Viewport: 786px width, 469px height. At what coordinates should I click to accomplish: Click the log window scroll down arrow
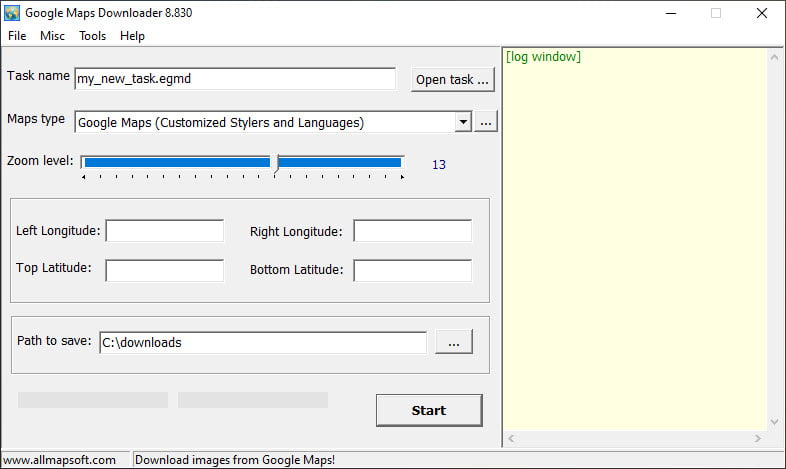pyautogui.click(x=774, y=422)
